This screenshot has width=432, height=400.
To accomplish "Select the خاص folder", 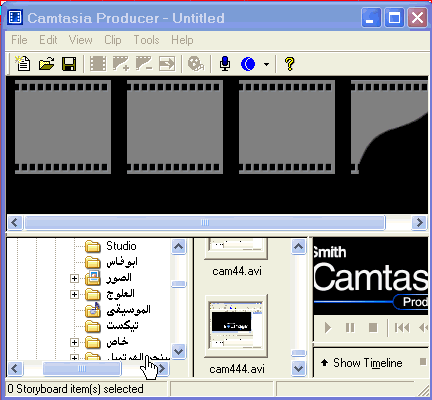I will pyautogui.click(x=117, y=341).
